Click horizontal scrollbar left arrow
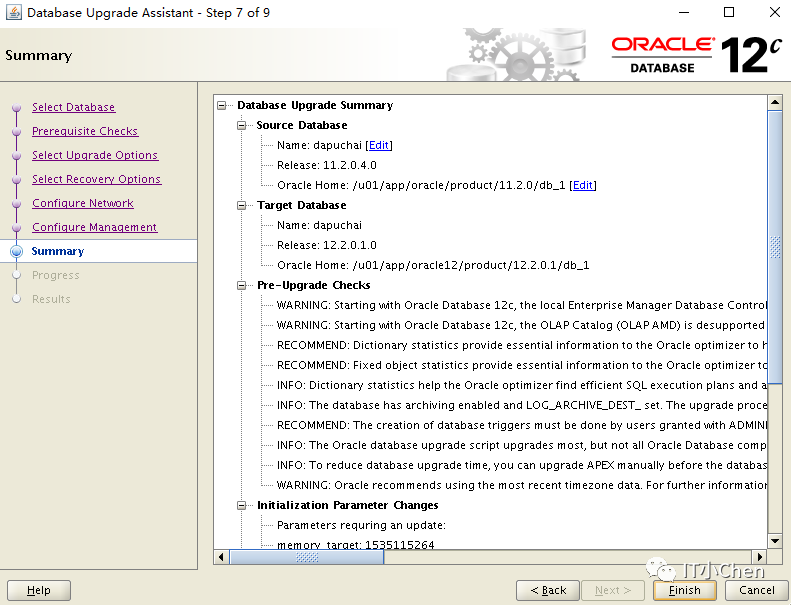Image resolution: width=791 pixels, height=605 pixels. pos(221,557)
